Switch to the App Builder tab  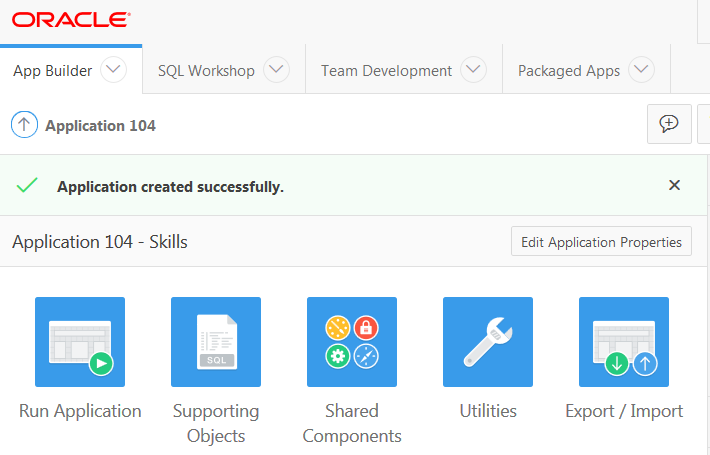53,71
